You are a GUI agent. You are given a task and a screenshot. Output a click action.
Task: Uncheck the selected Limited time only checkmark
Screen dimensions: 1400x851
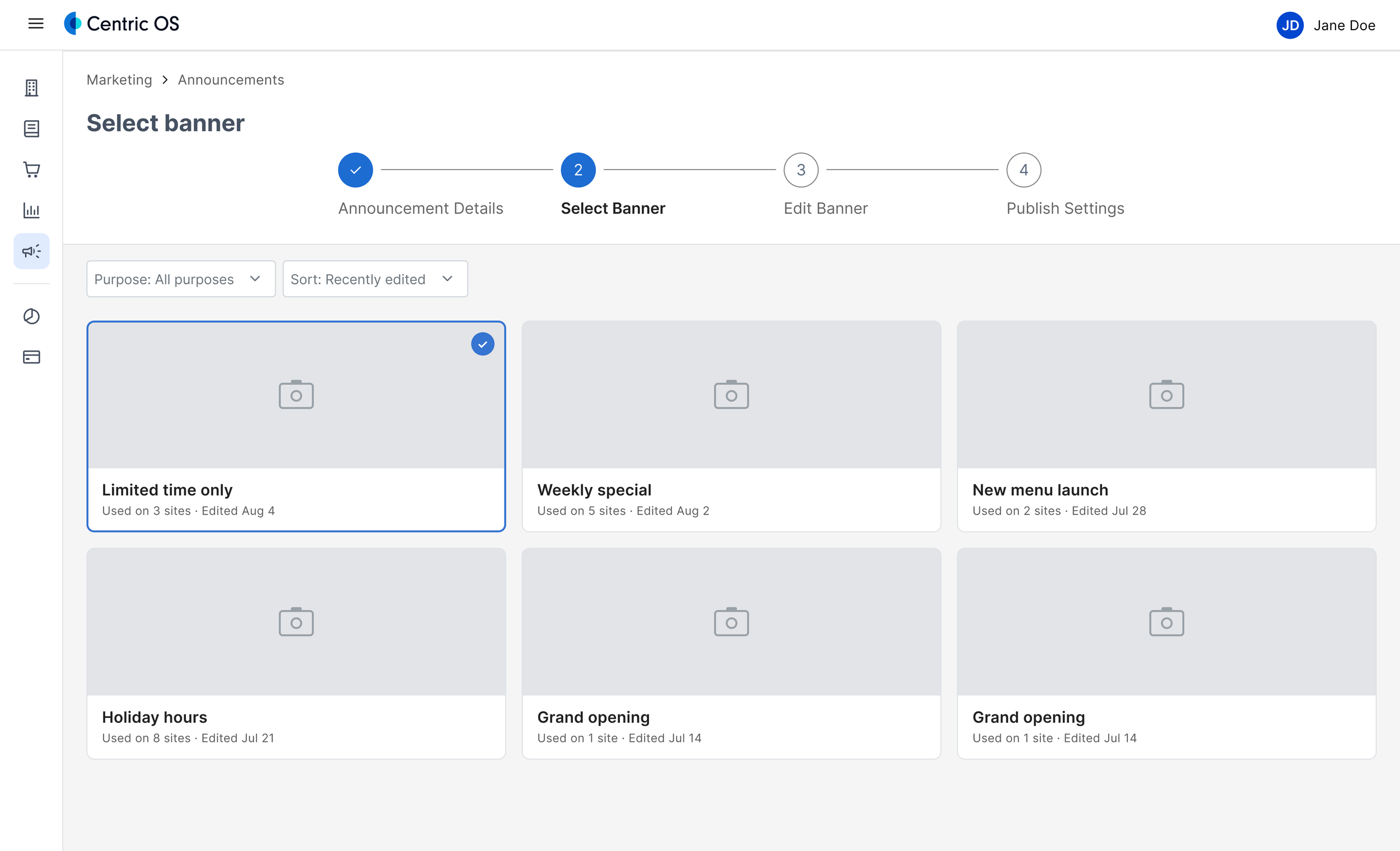pos(482,344)
